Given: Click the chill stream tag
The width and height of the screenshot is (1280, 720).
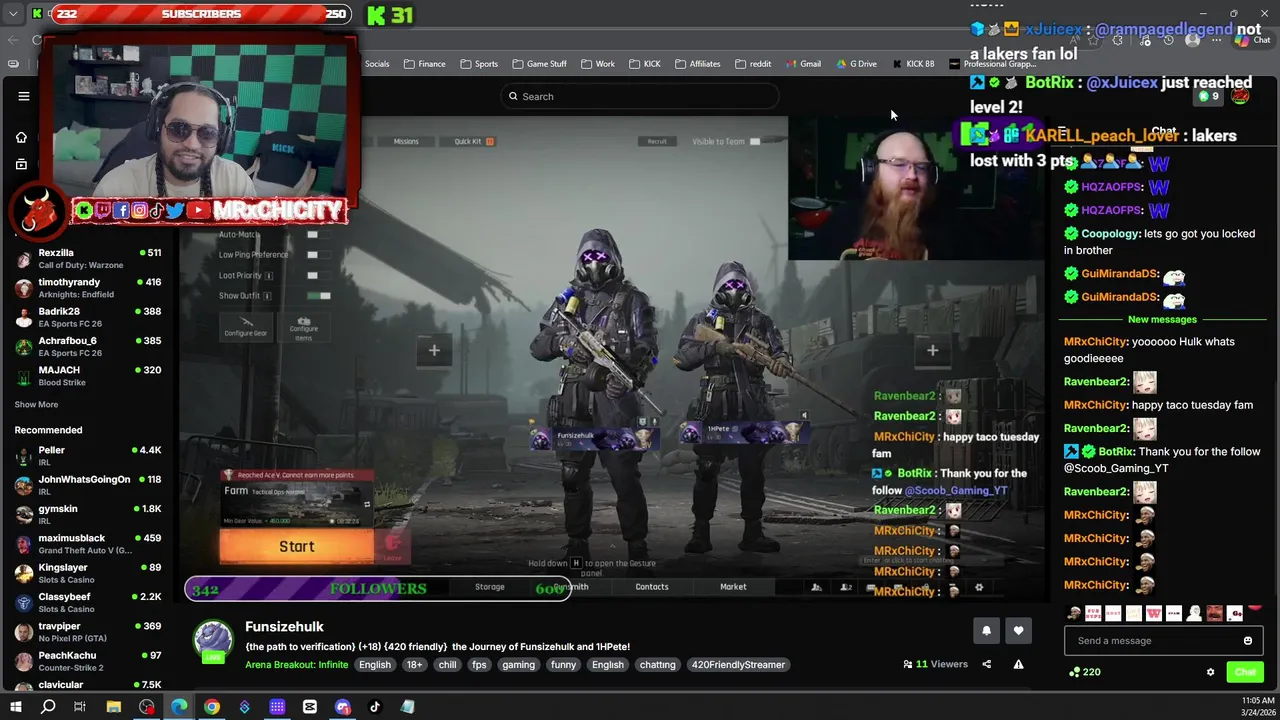Looking at the screenshot, I should (447, 665).
